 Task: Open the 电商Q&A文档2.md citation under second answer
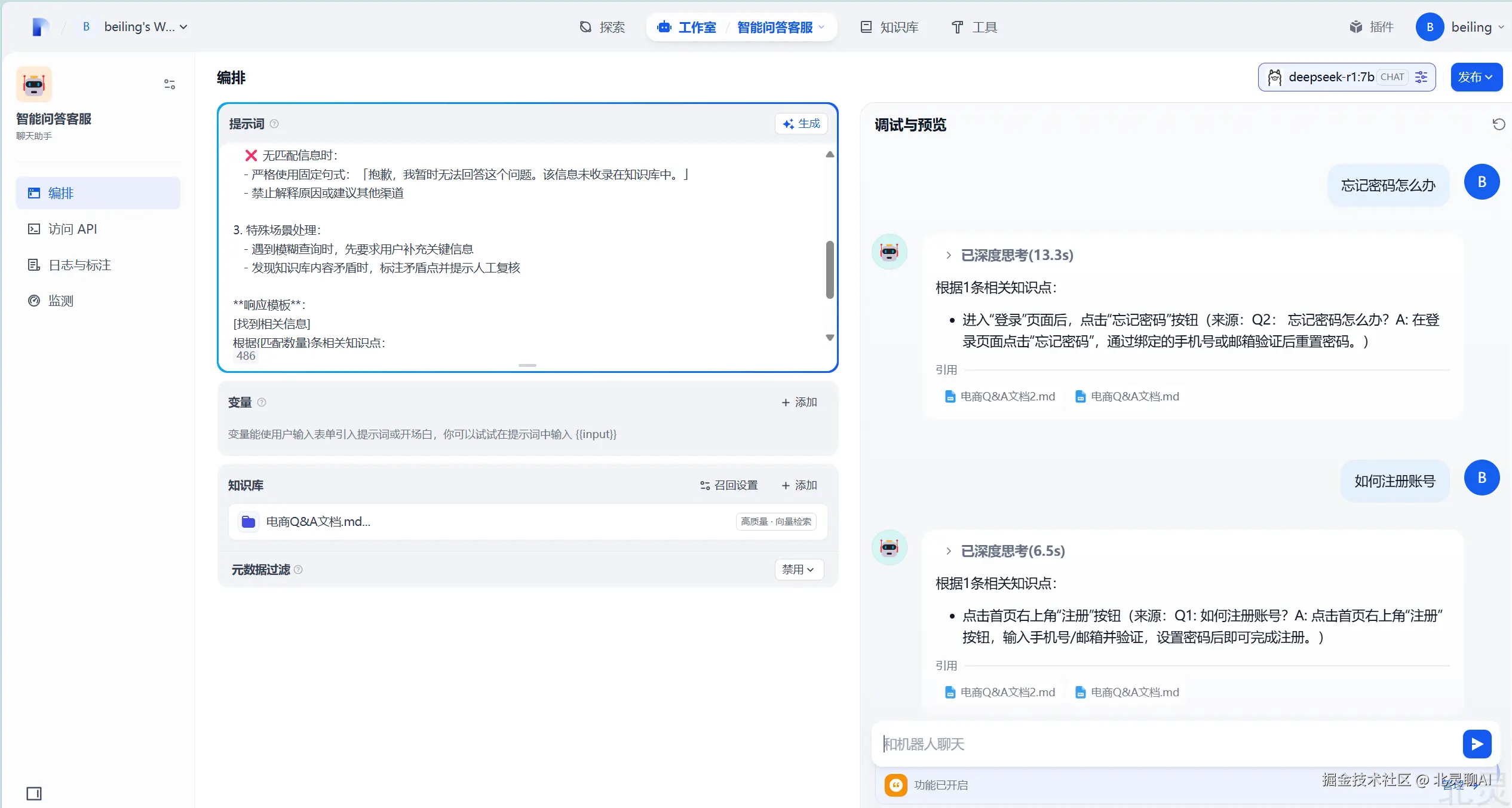1001,692
